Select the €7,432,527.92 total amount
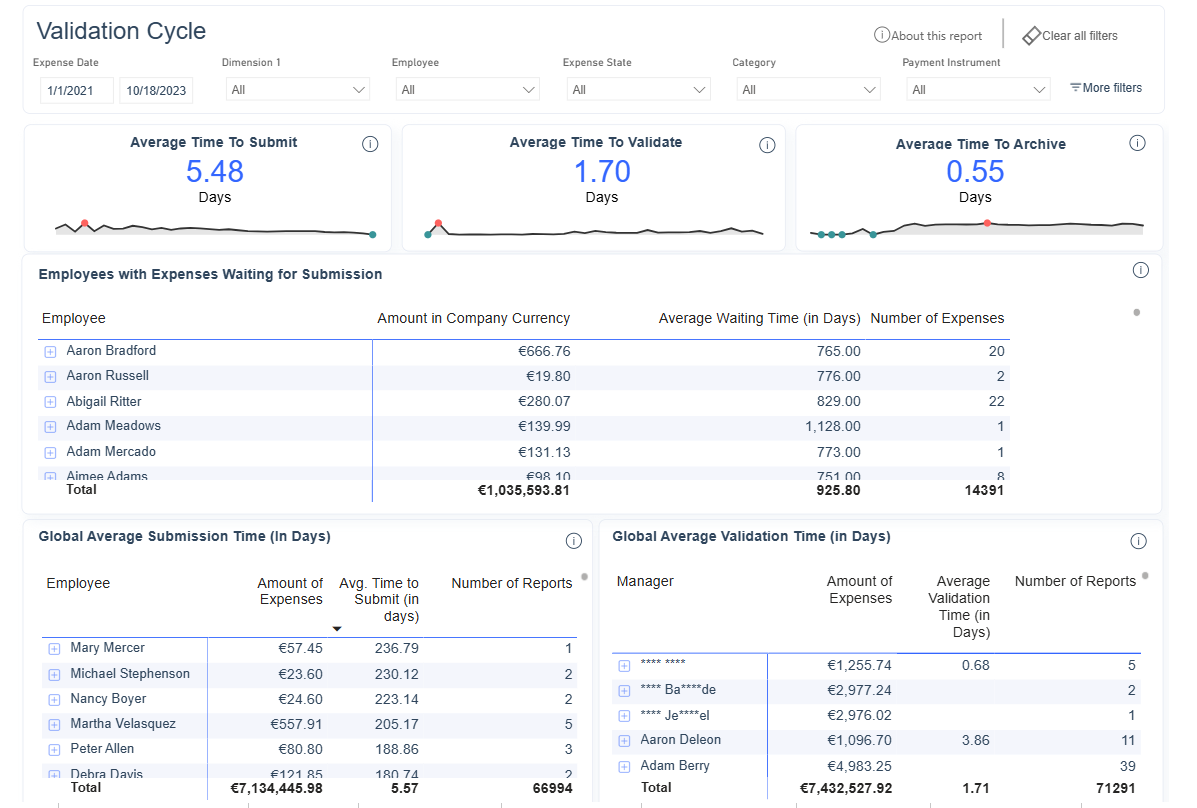Screen dimensions: 1197x808 coord(846,788)
